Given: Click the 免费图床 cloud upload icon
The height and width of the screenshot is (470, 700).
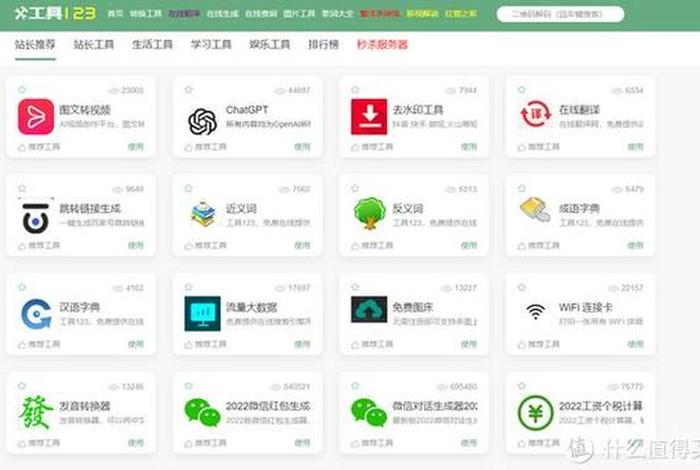Looking at the screenshot, I should [x=369, y=309].
